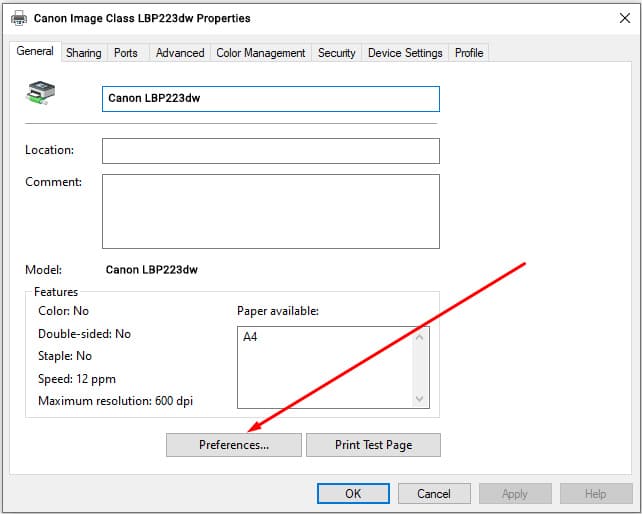Click the Model value Canon LBP223dw
Image resolution: width=642 pixels, height=514 pixels.
[151, 269]
